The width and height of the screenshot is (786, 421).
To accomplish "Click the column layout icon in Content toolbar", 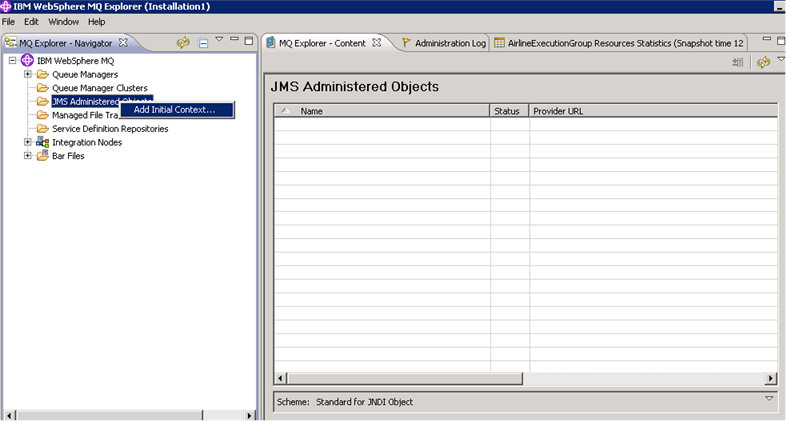I will (x=737, y=62).
